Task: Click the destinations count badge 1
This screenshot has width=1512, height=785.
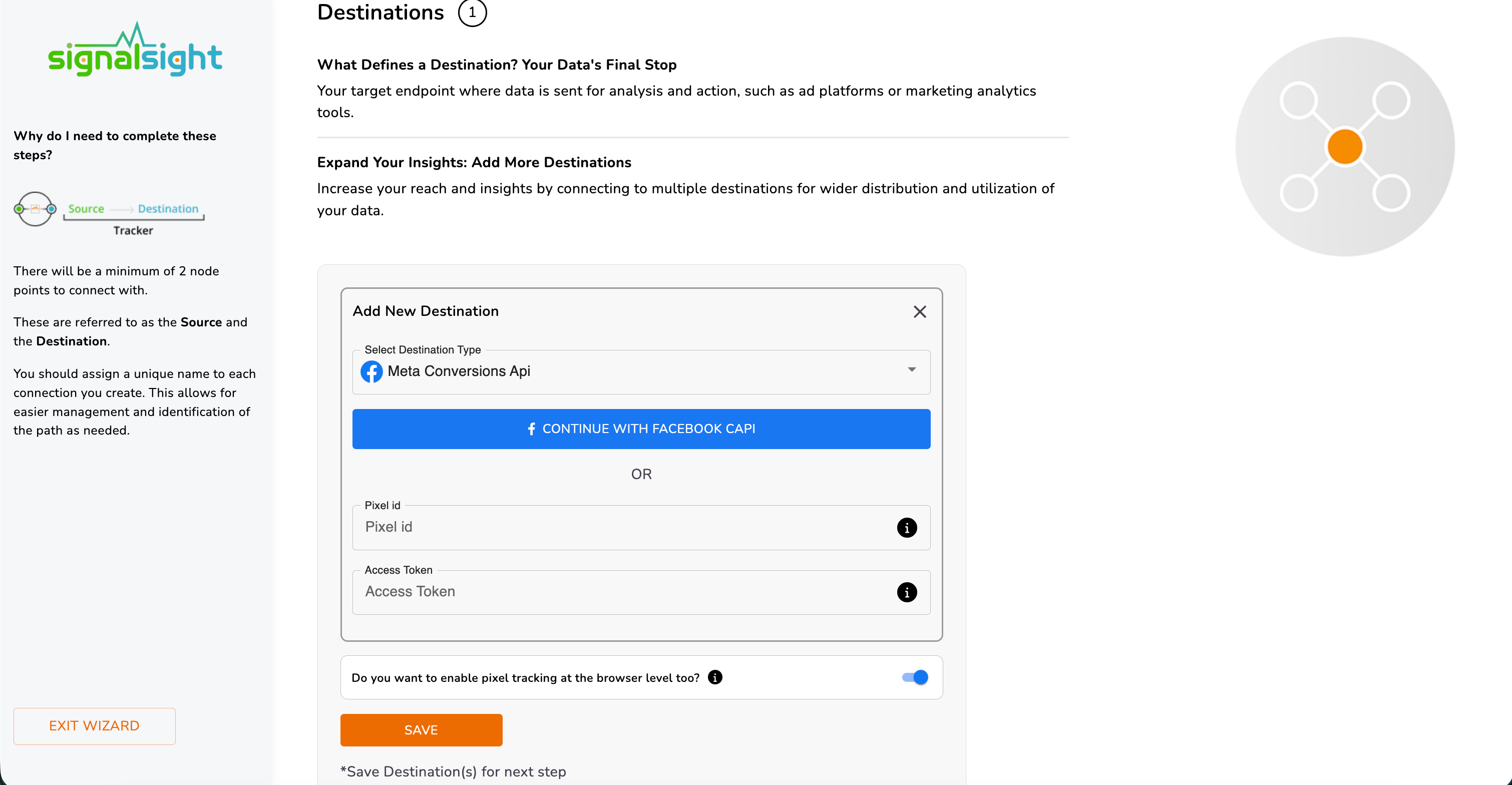Action: [472, 13]
